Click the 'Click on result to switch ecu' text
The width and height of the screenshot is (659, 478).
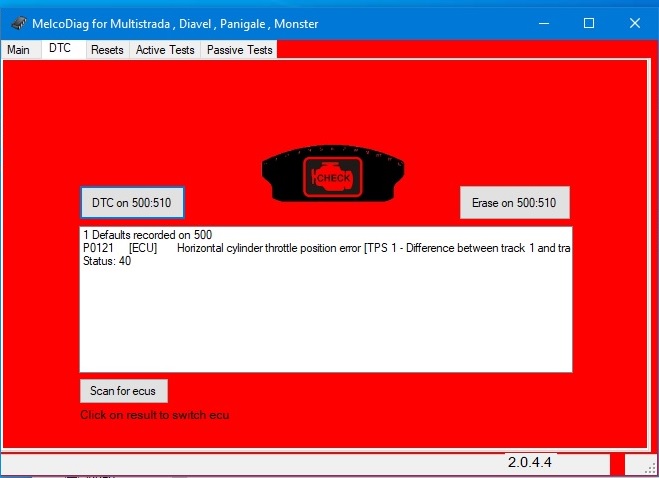154,415
